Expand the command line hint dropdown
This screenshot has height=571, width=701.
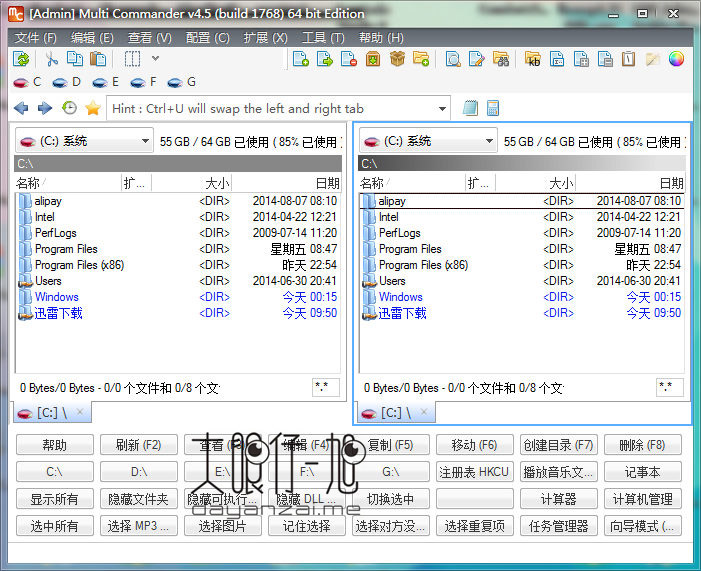click(442, 109)
